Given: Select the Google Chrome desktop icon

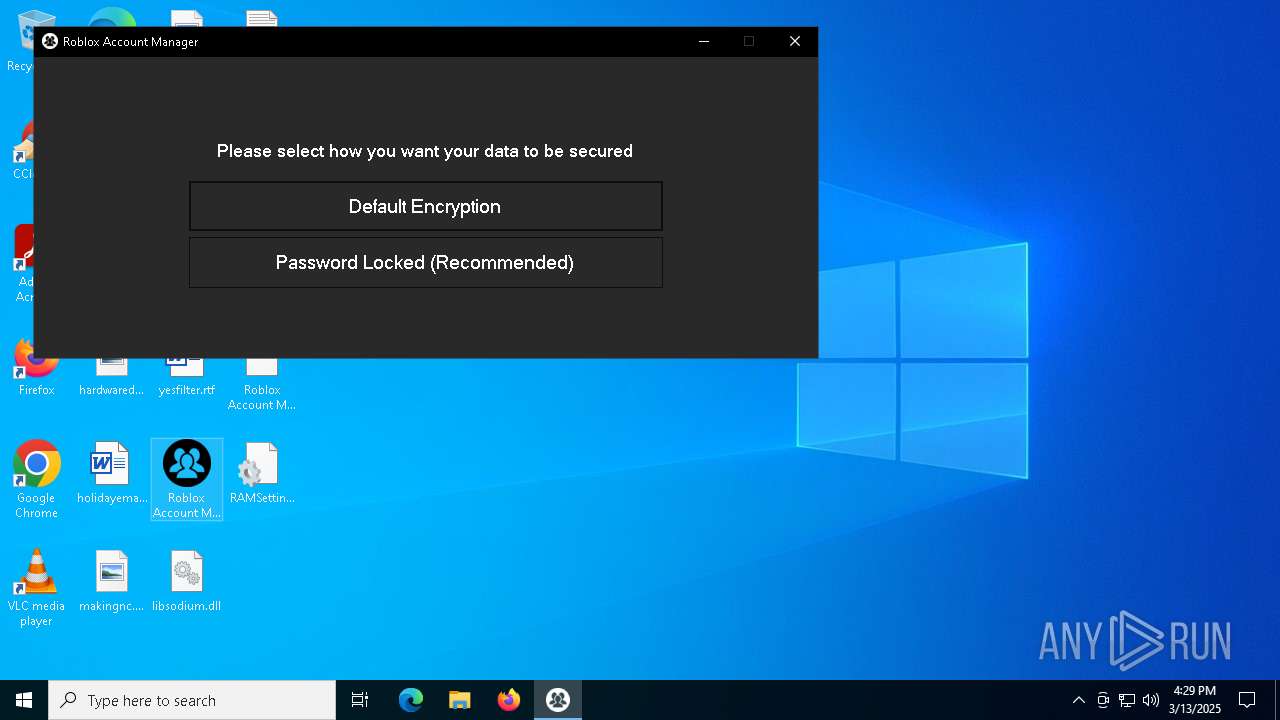Looking at the screenshot, I should coord(36,479).
